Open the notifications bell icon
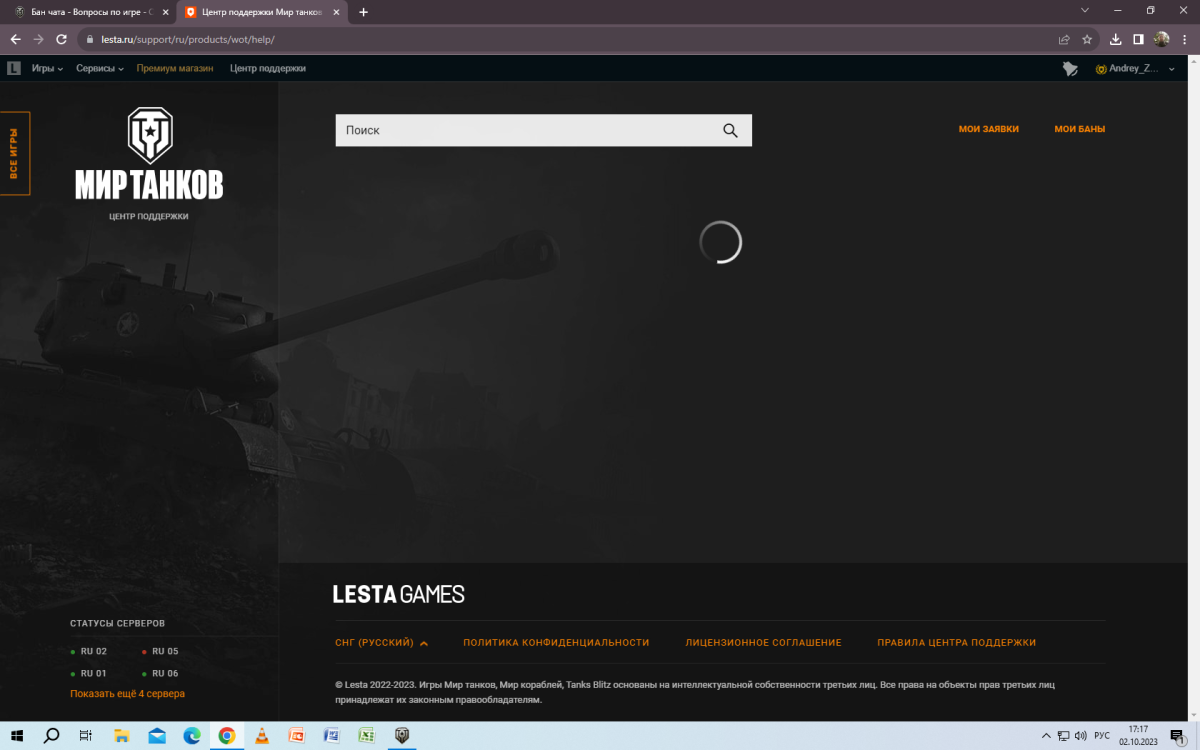The width and height of the screenshot is (1200, 750). (x=1070, y=69)
